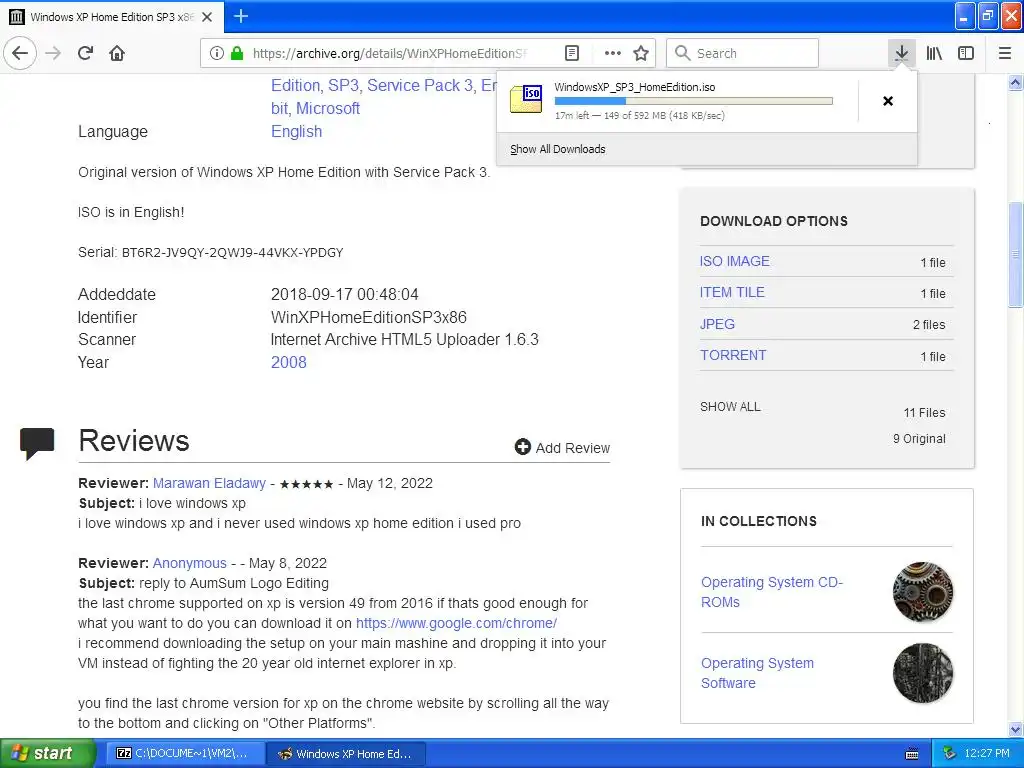Open Operating System CD-ROMs collection link
This screenshot has height=768, width=1024.
point(772,592)
